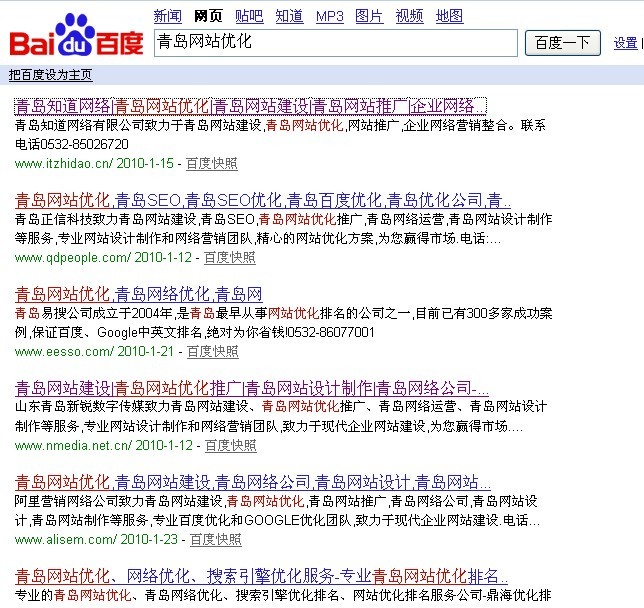Open the 设置 link
Image resolution: width=644 pixels, height=608 pixels.
click(x=626, y=43)
